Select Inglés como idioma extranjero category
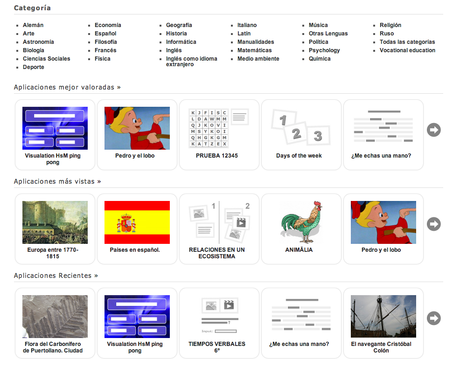Screen dimensions: 460x373 pos(192,61)
